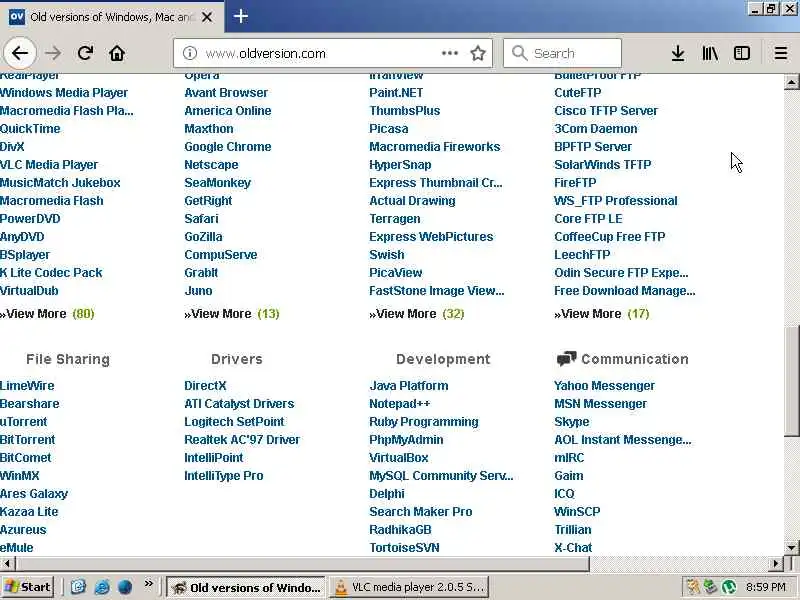Open the Free Download Manager link

tap(624, 291)
